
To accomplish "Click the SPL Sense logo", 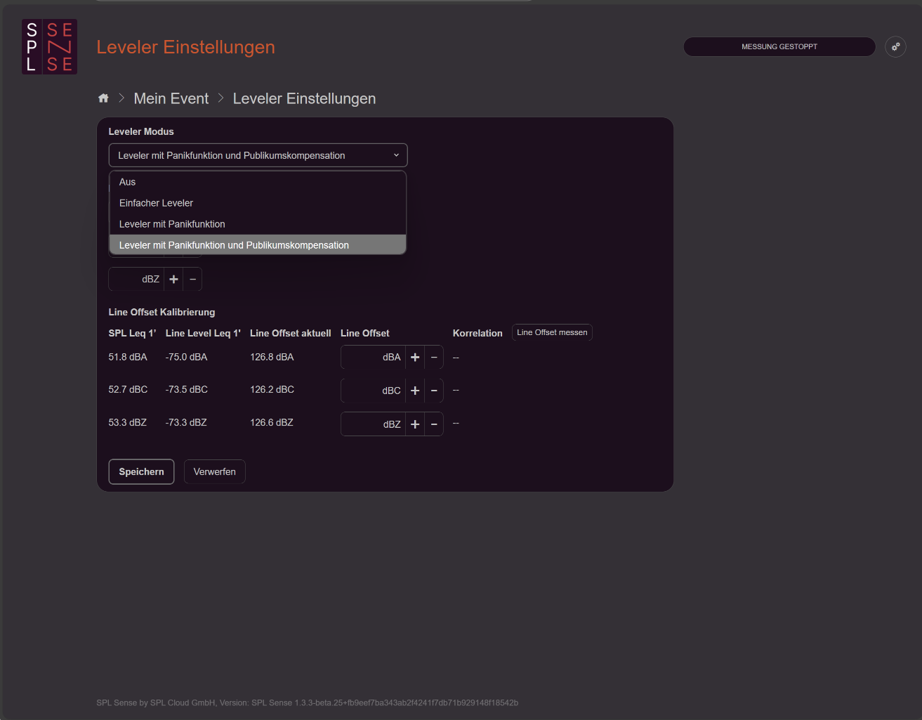I will [49, 46].
